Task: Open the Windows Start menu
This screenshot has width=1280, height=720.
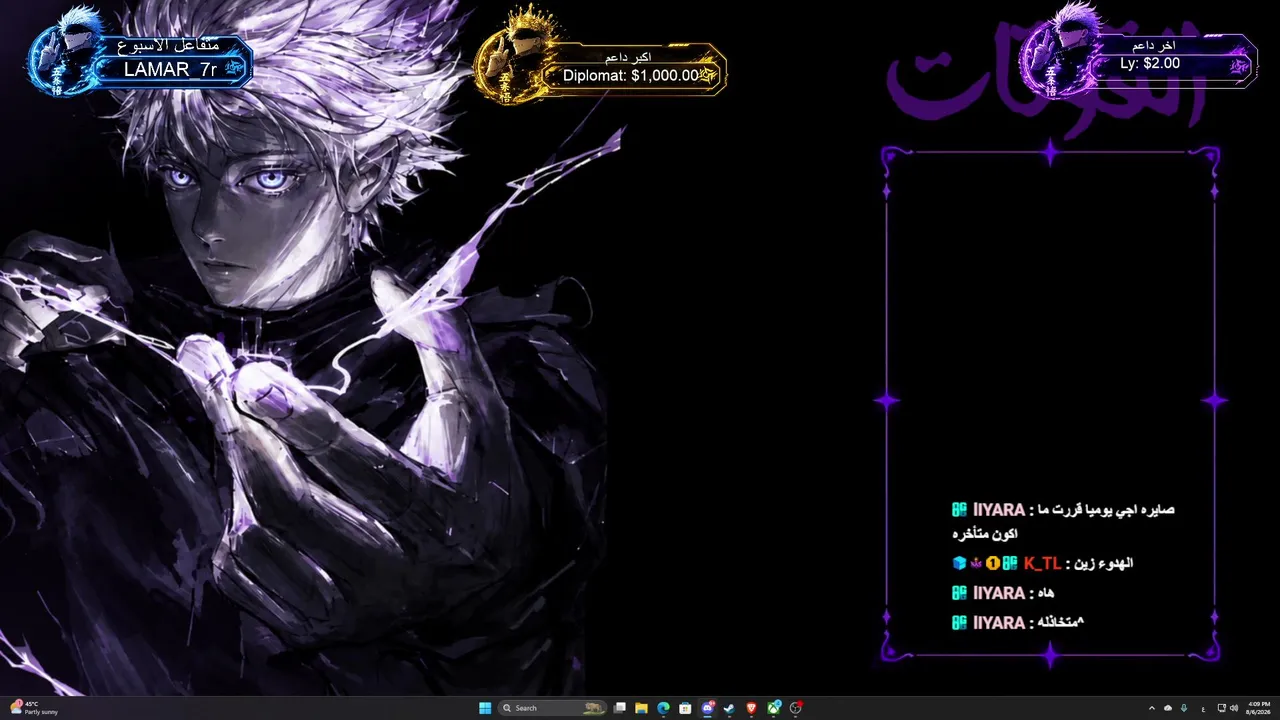Action: point(485,708)
